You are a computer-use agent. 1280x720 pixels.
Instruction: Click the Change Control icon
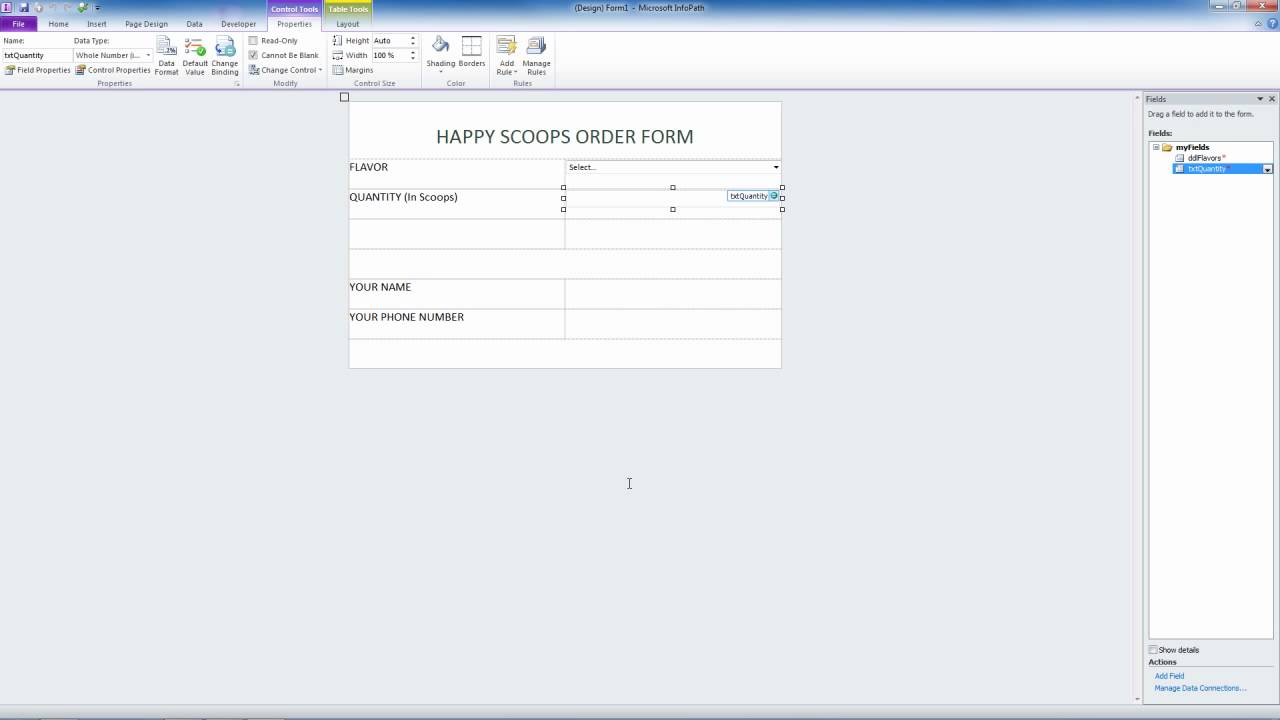pyautogui.click(x=254, y=70)
